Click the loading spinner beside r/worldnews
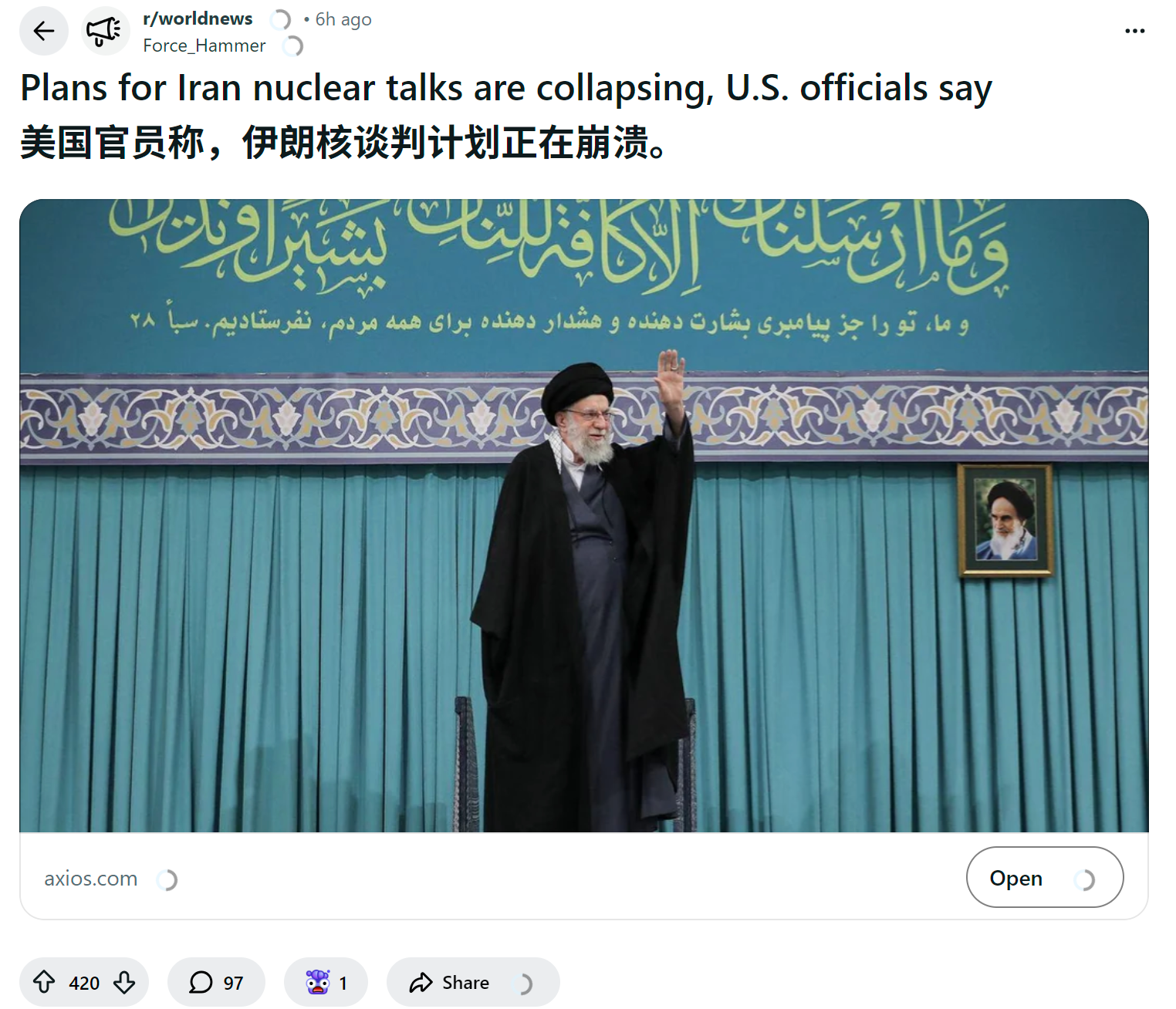The width and height of the screenshot is (1176, 1009). click(x=280, y=19)
